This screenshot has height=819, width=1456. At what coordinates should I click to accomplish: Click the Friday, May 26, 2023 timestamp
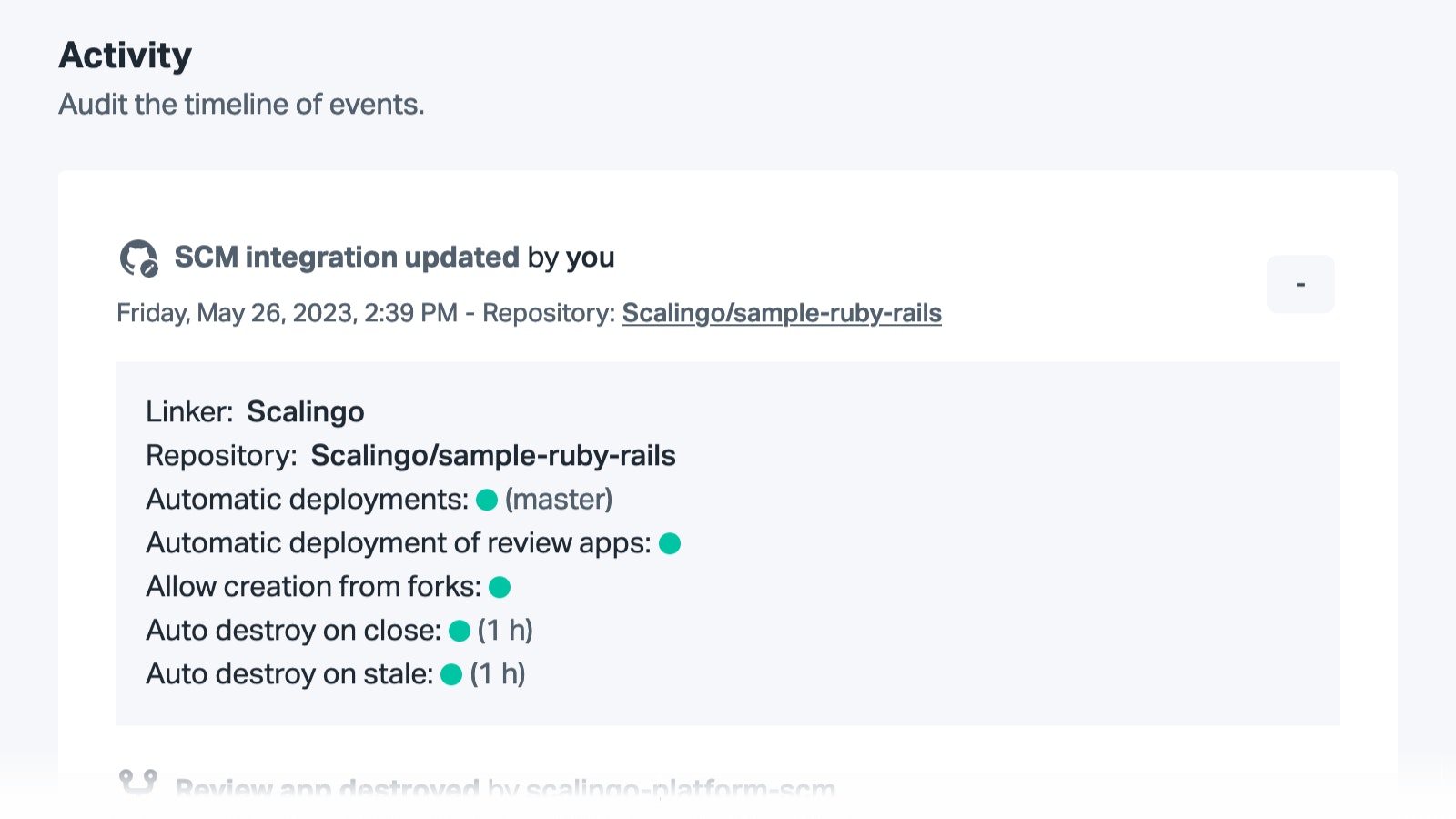point(288,313)
